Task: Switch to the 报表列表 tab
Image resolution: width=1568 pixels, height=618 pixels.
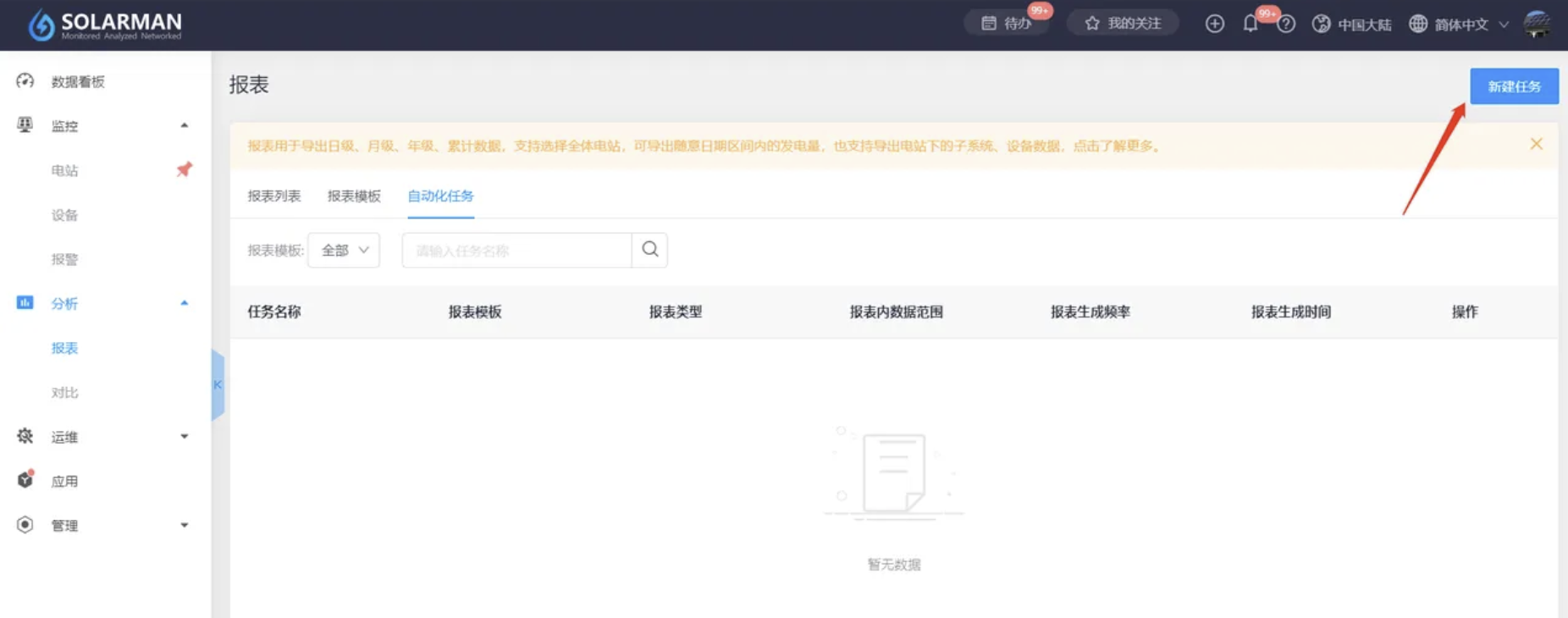Action: (274, 196)
